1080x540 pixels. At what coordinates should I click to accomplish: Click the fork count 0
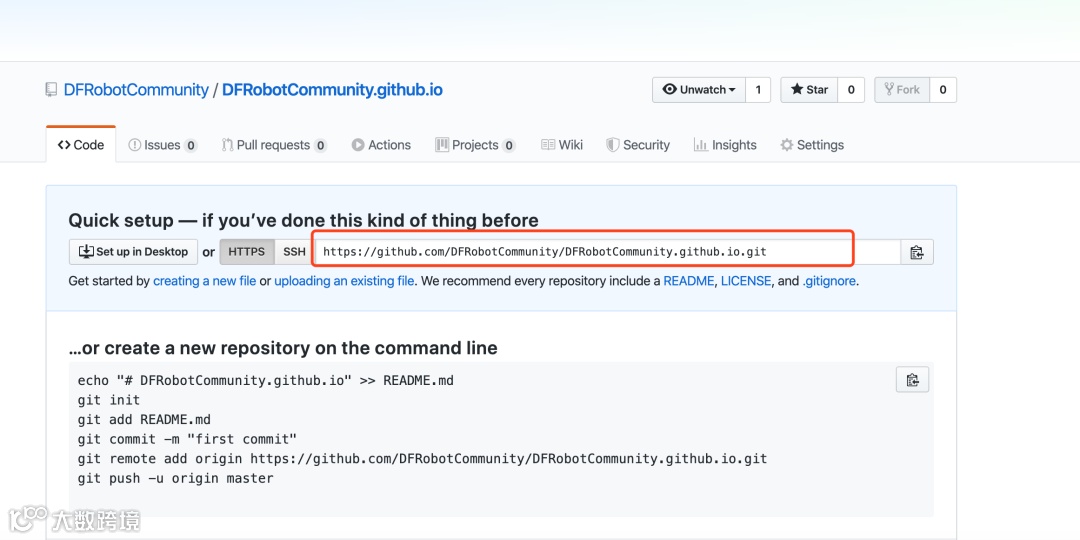tap(943, 90)
